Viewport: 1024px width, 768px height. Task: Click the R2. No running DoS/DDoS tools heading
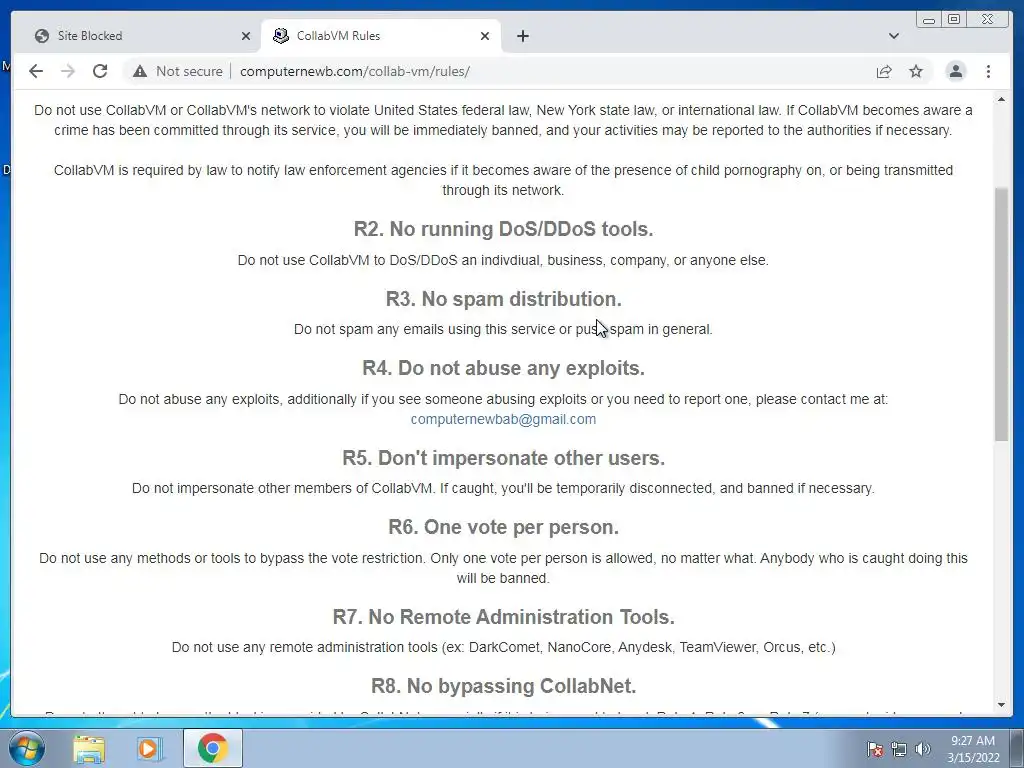503,229
